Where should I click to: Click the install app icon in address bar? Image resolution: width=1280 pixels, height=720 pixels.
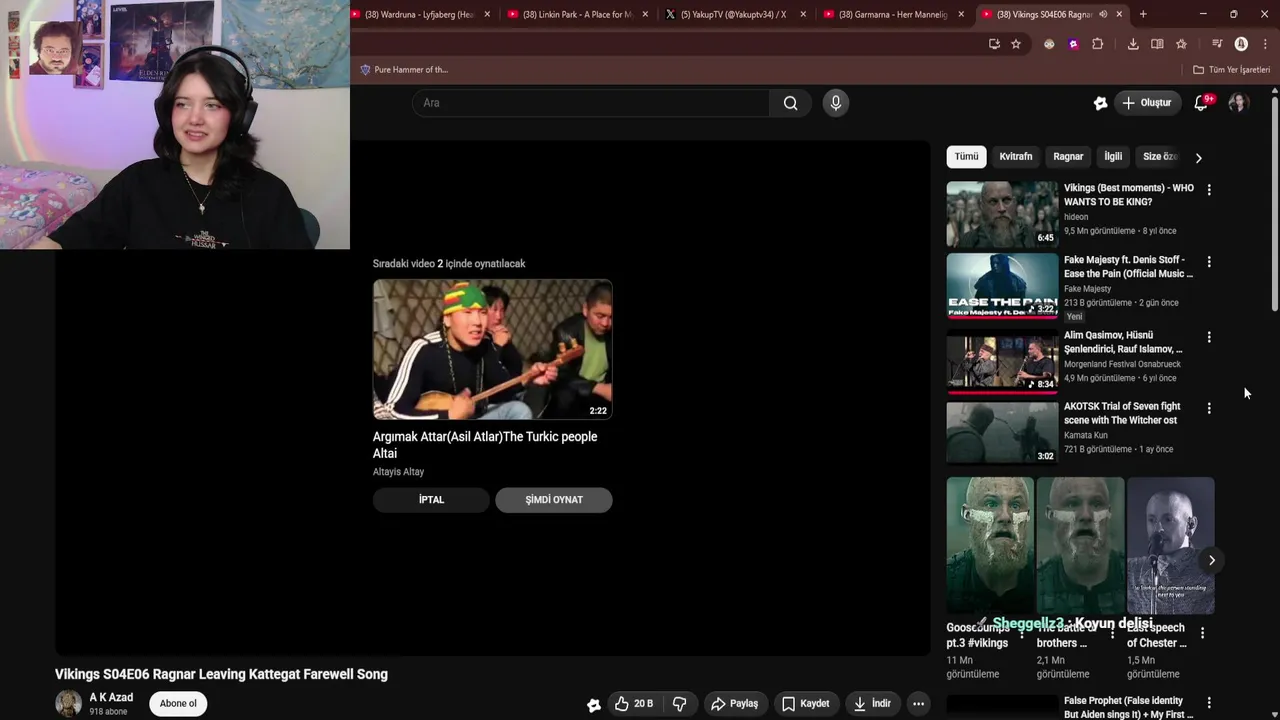993,44
